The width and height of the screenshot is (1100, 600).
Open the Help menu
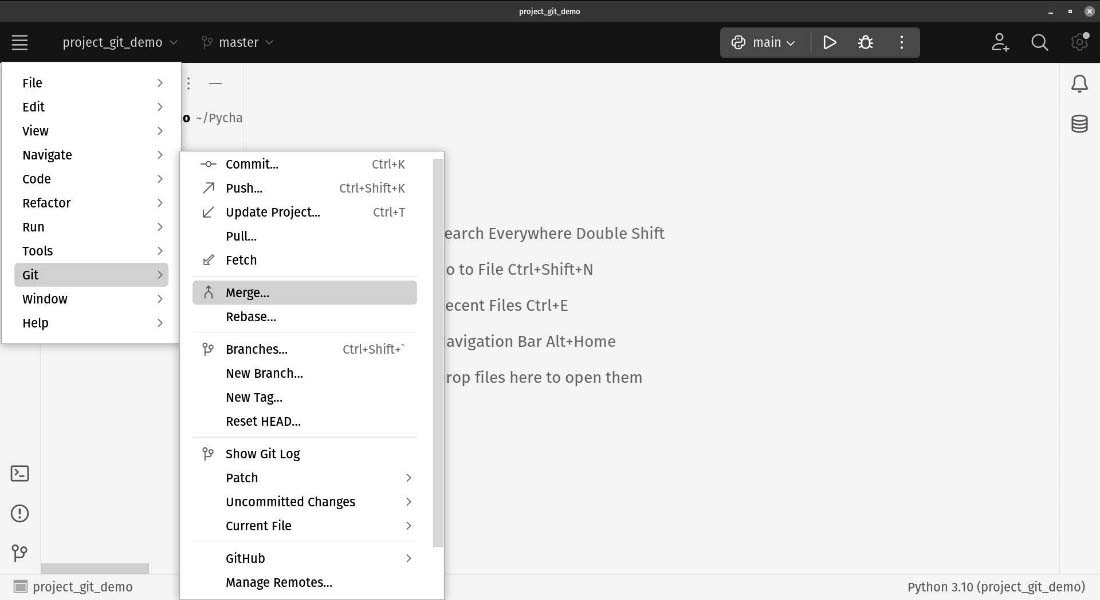coord(91,323)
